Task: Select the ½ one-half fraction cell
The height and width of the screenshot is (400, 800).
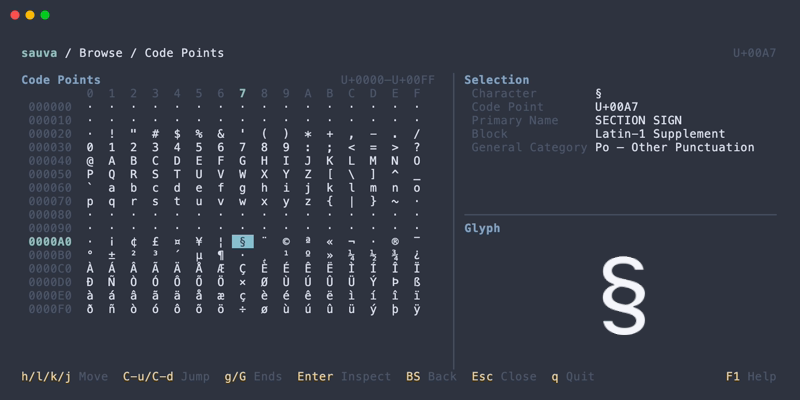Action: pyautogui.click(x=373, y=255)
